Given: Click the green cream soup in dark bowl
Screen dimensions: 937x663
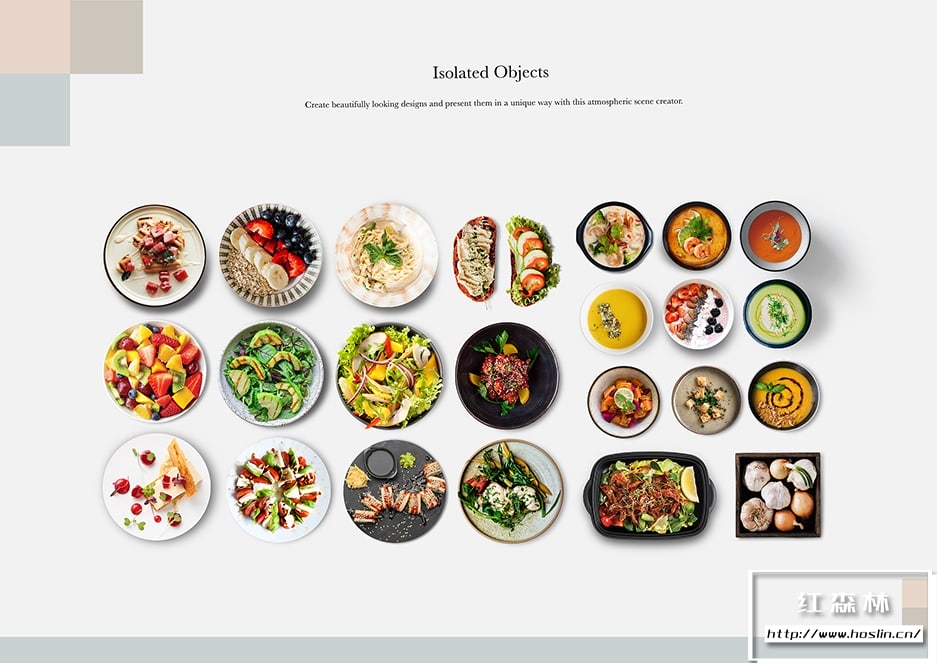Looking at the screenshot, I should tap(777, 314).
